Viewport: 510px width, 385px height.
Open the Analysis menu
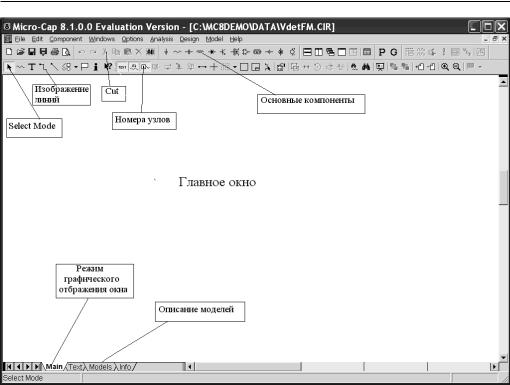click(161, 39)
